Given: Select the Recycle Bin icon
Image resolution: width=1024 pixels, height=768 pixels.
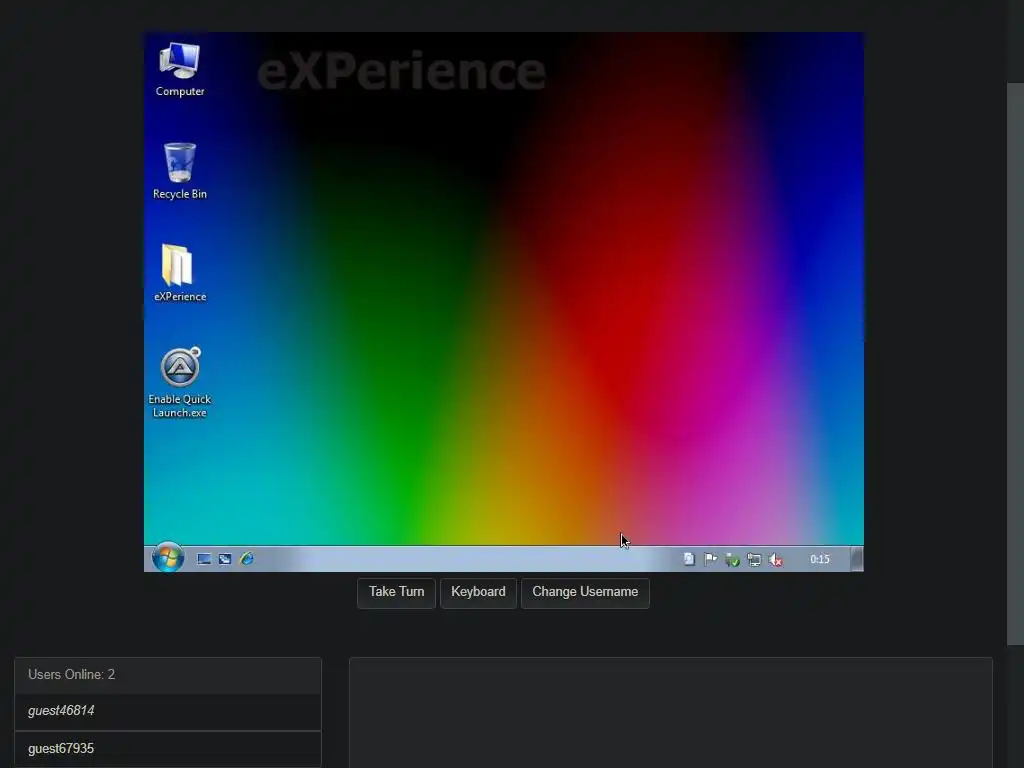Looking at the screenshot, I should (180, 171).
